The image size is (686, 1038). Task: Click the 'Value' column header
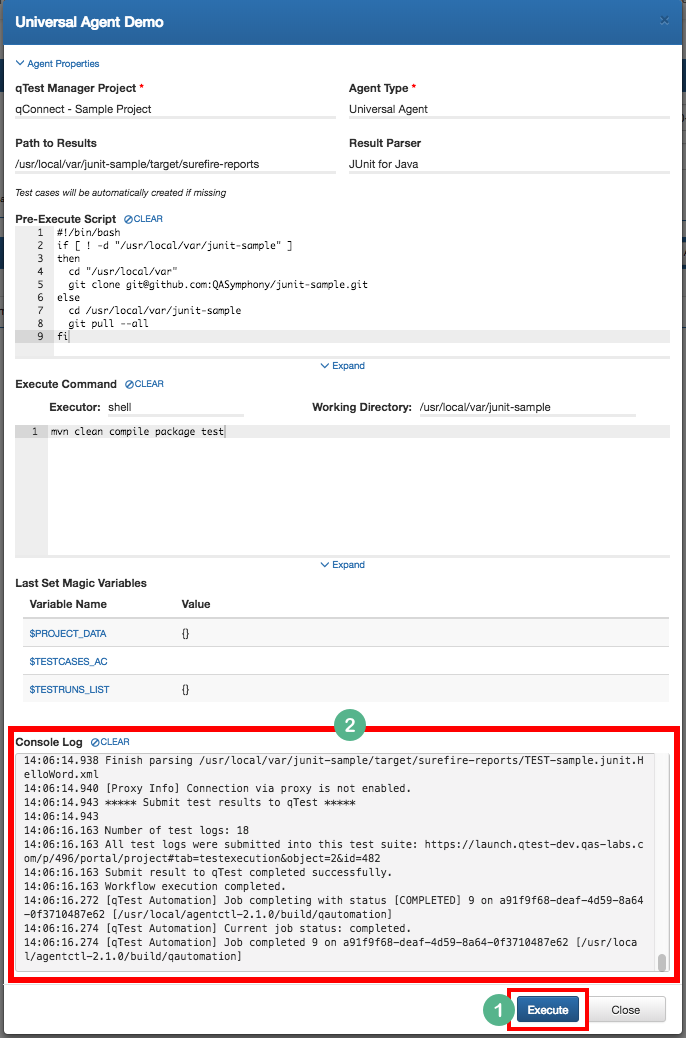pyautogui.click(x=196, y=604)
